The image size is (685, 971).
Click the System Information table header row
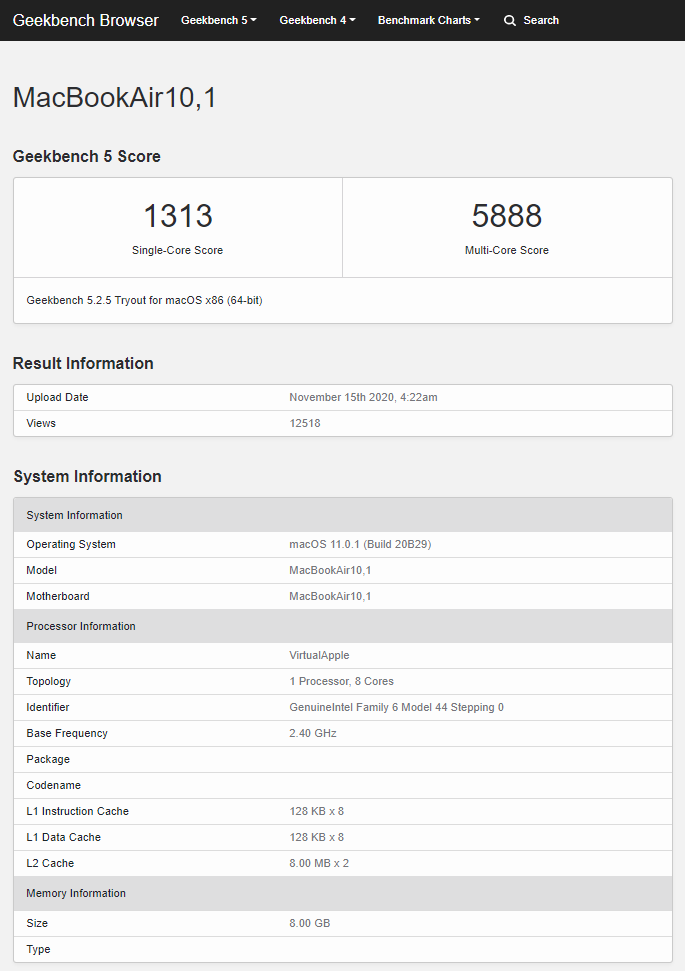pyautogui.click(x=343, y=515)
